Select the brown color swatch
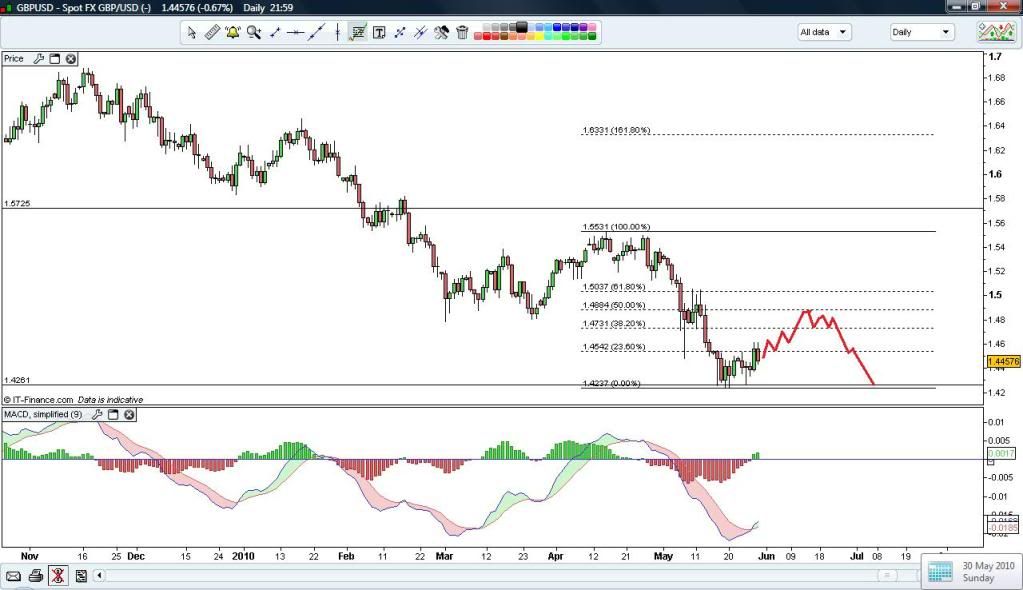This screenshot has height=590, width=1023. click(504, 37)
